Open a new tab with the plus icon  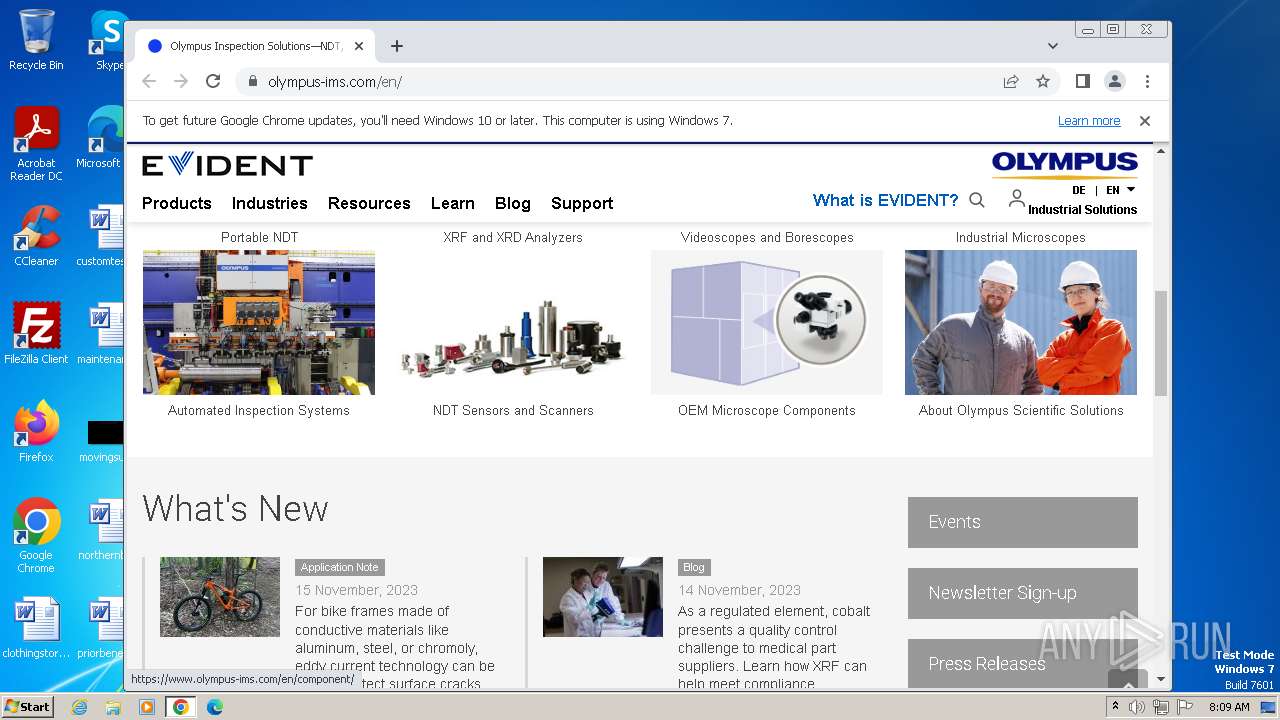click(x=397, y=46)
